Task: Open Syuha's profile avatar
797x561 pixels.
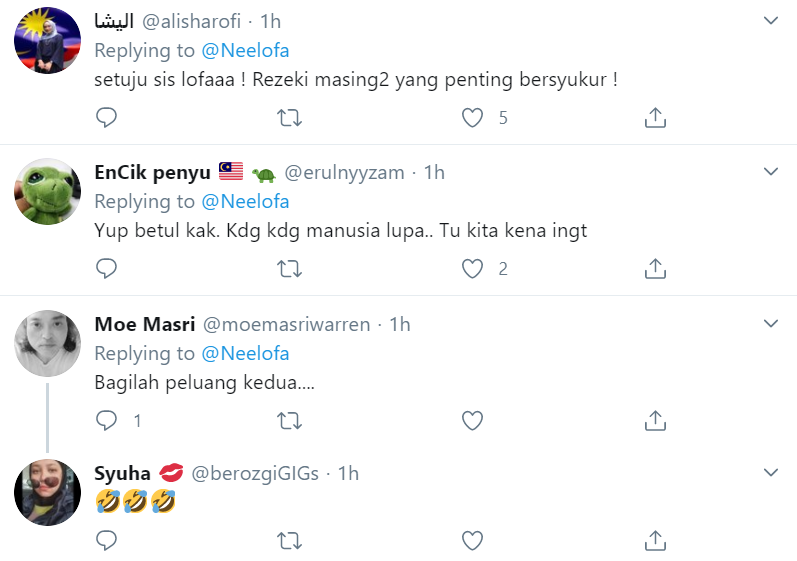Action: pyautogui.click(x=47, y=493)
